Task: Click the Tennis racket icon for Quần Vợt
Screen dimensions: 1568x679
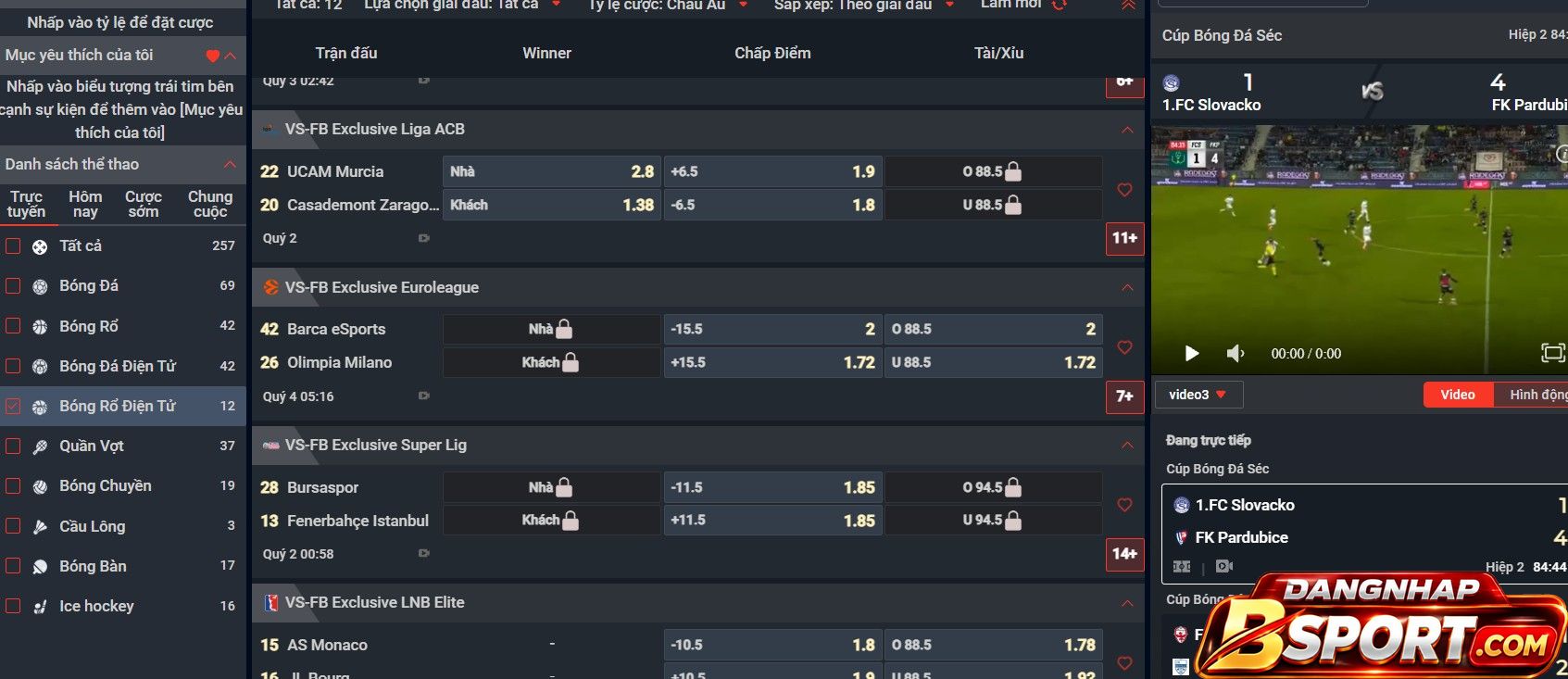Action: click(x=40, y=446)
